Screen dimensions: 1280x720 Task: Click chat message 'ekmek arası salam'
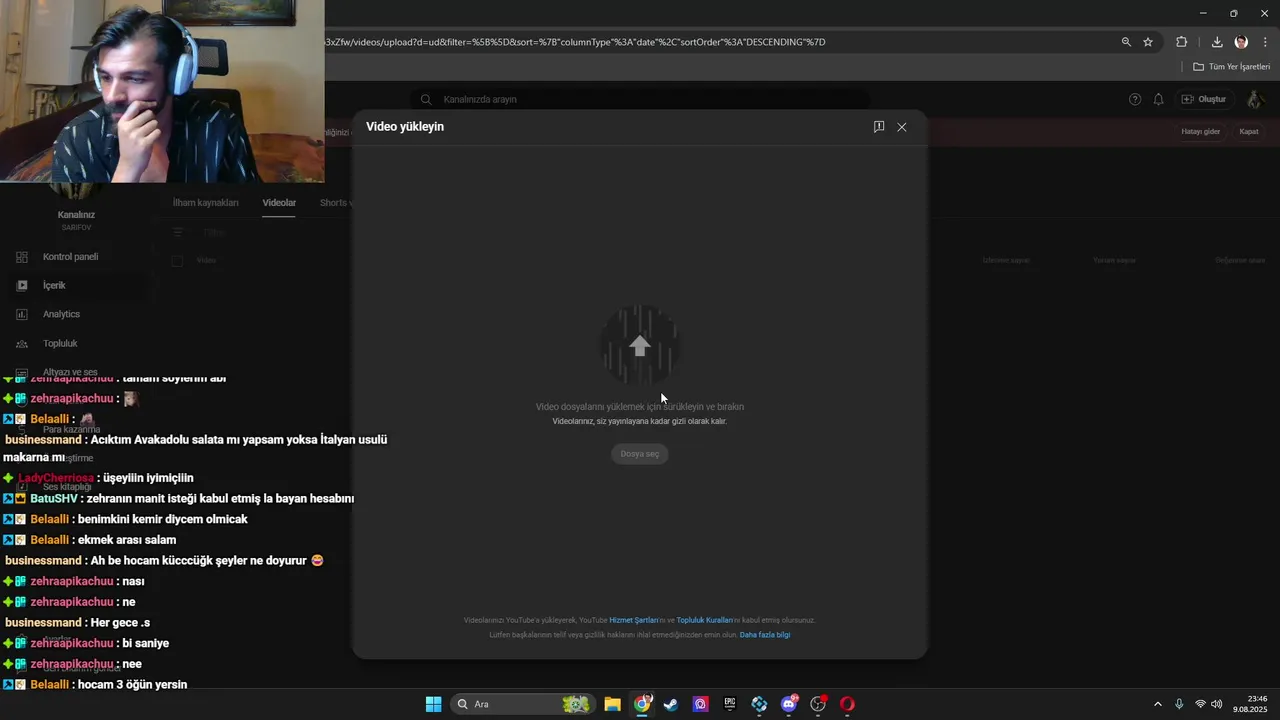[x=127, y=540]
